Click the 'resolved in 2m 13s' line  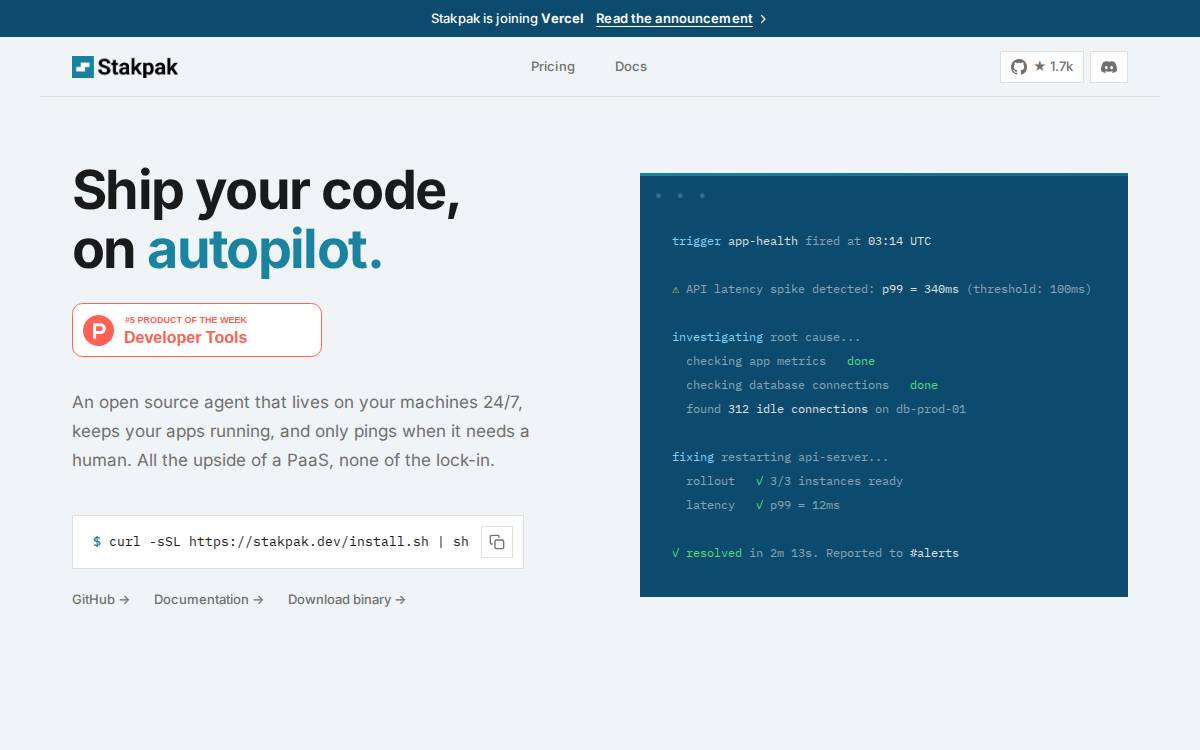[x=815, y=553]
